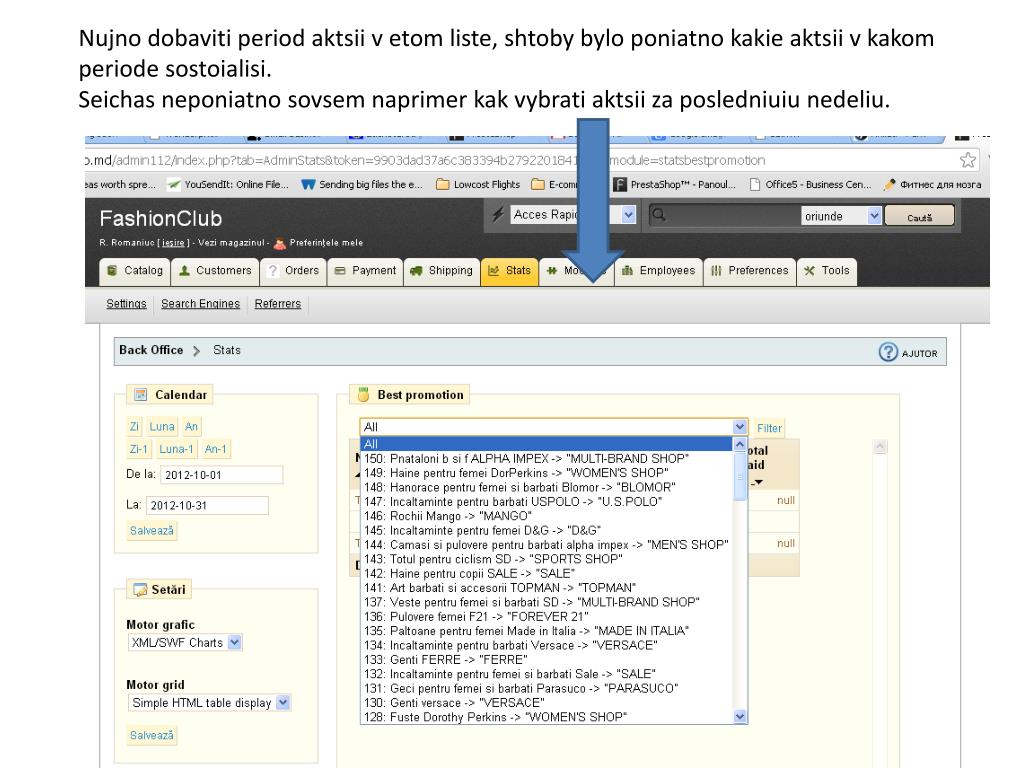The height and width of the screenshot is (768, 1024).
Task: Click the Caută search button
Action: coord(920,216)
